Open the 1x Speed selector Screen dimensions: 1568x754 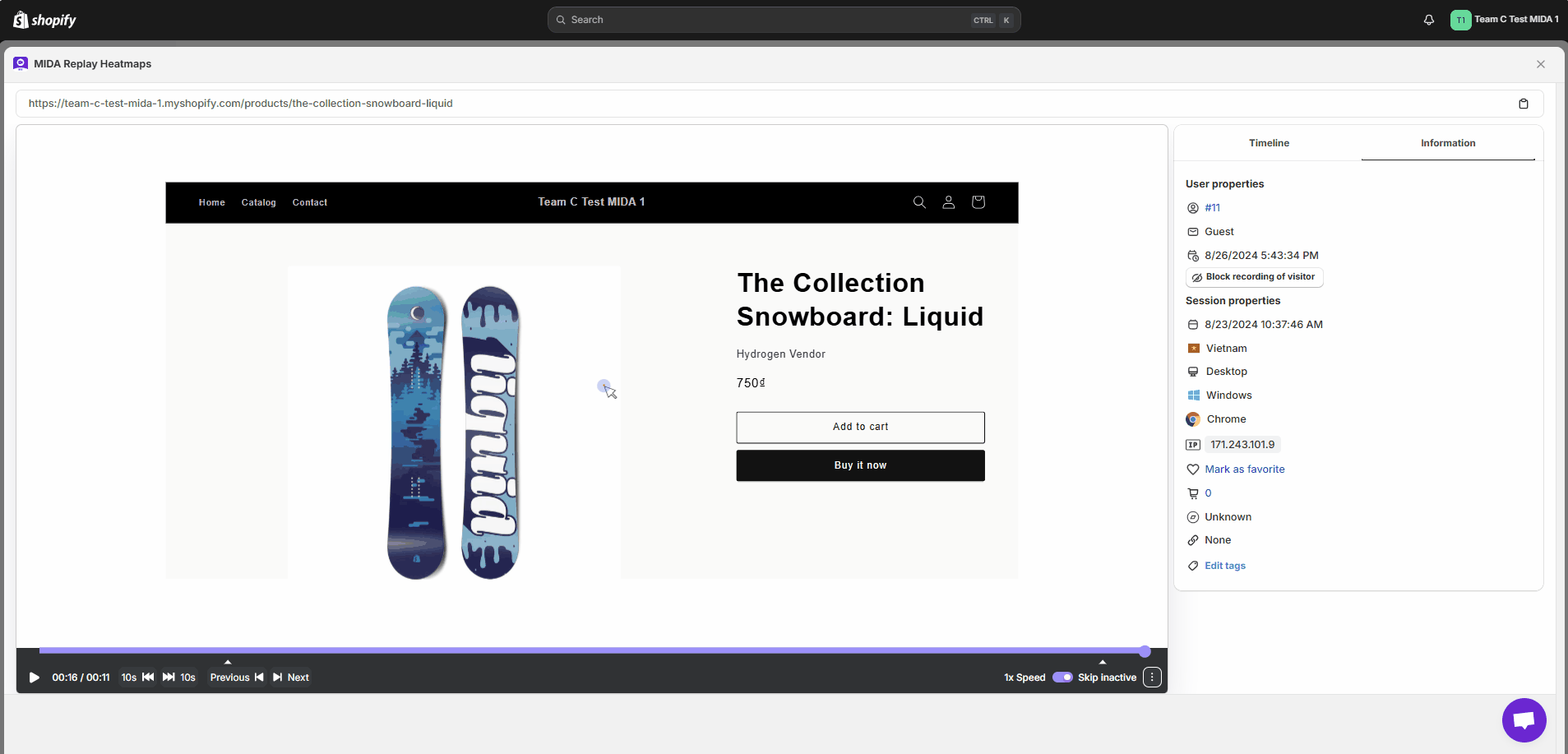pos(1025,678)
